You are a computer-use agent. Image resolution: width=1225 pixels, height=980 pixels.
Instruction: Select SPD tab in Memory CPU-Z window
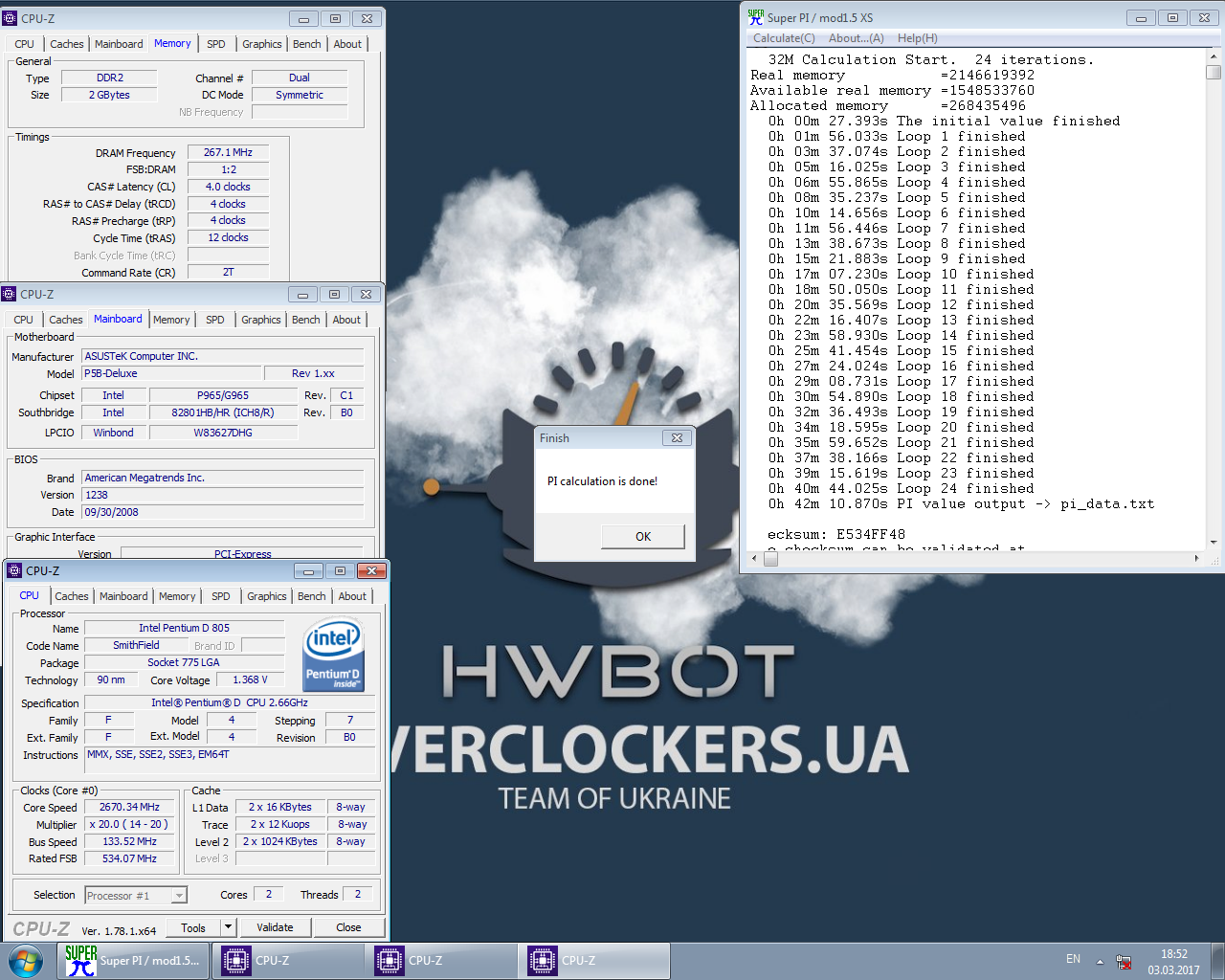[x=216, y=44]
